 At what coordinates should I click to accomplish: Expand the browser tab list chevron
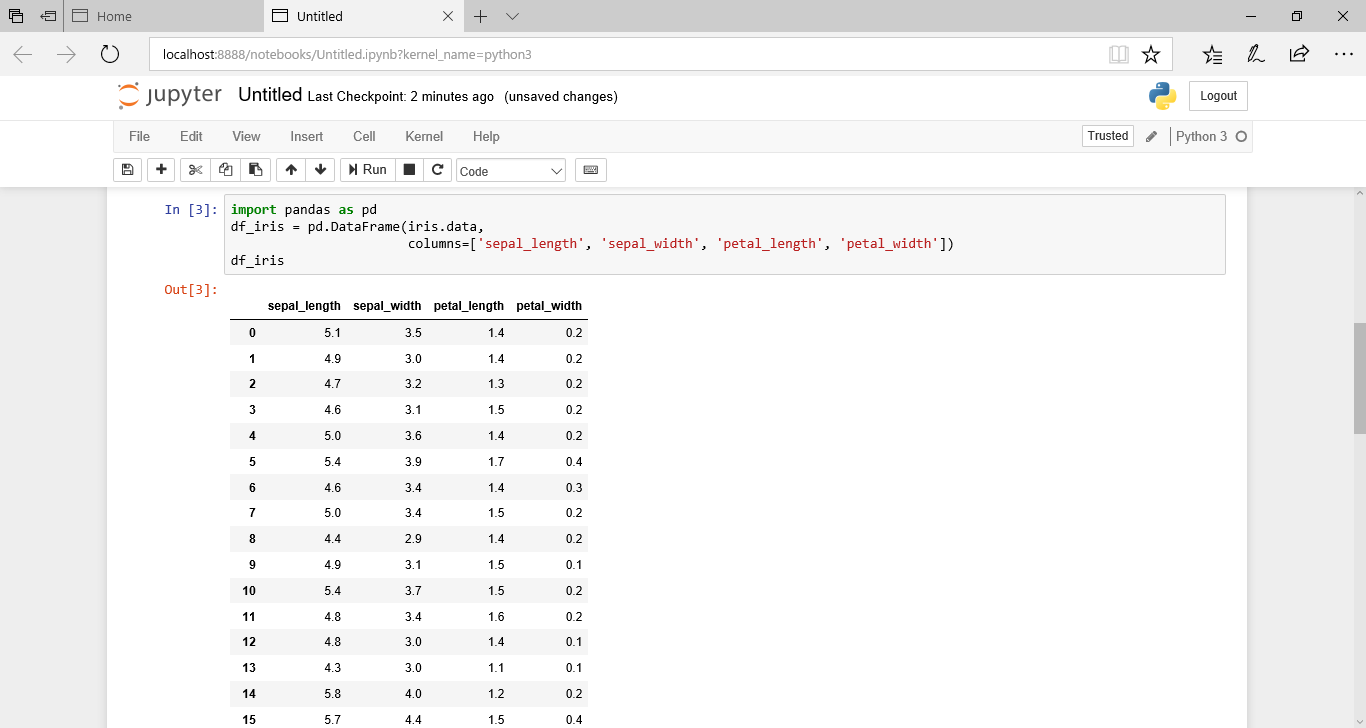coord(512,16)
